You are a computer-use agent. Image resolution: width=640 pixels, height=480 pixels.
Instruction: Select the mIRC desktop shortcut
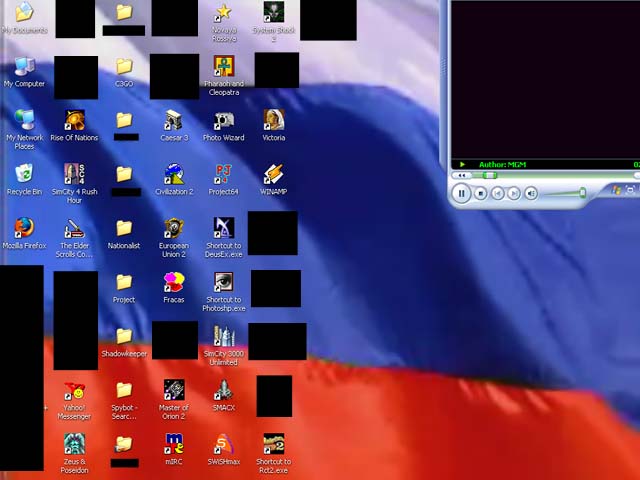pos(174,444)
